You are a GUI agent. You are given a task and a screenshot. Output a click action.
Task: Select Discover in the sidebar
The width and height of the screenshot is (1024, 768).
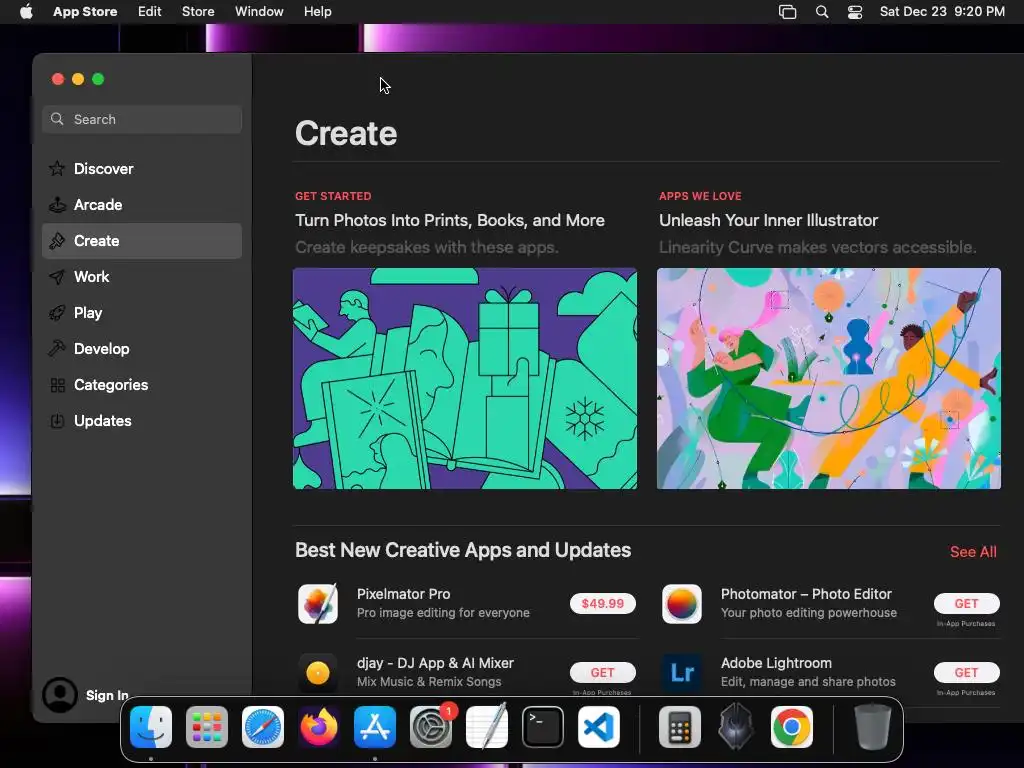pyautogui.click(x=142, y=168)
